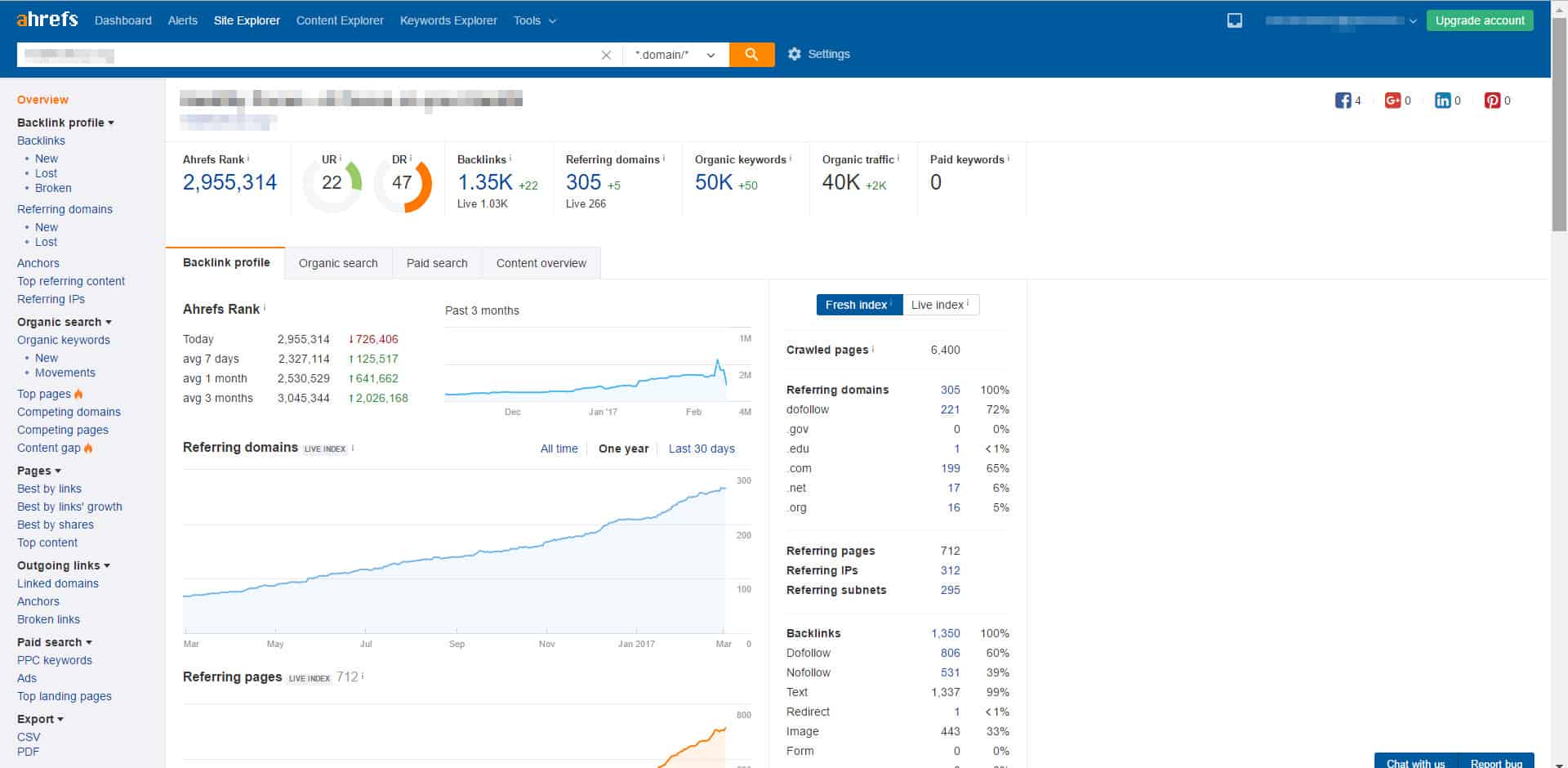Switch to the Organic search tab
Viewport: 1568px width, 768px height.
338,263
